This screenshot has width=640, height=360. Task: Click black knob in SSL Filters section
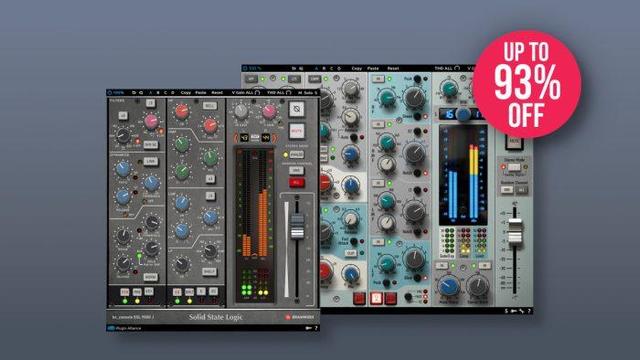pos(123,136)
